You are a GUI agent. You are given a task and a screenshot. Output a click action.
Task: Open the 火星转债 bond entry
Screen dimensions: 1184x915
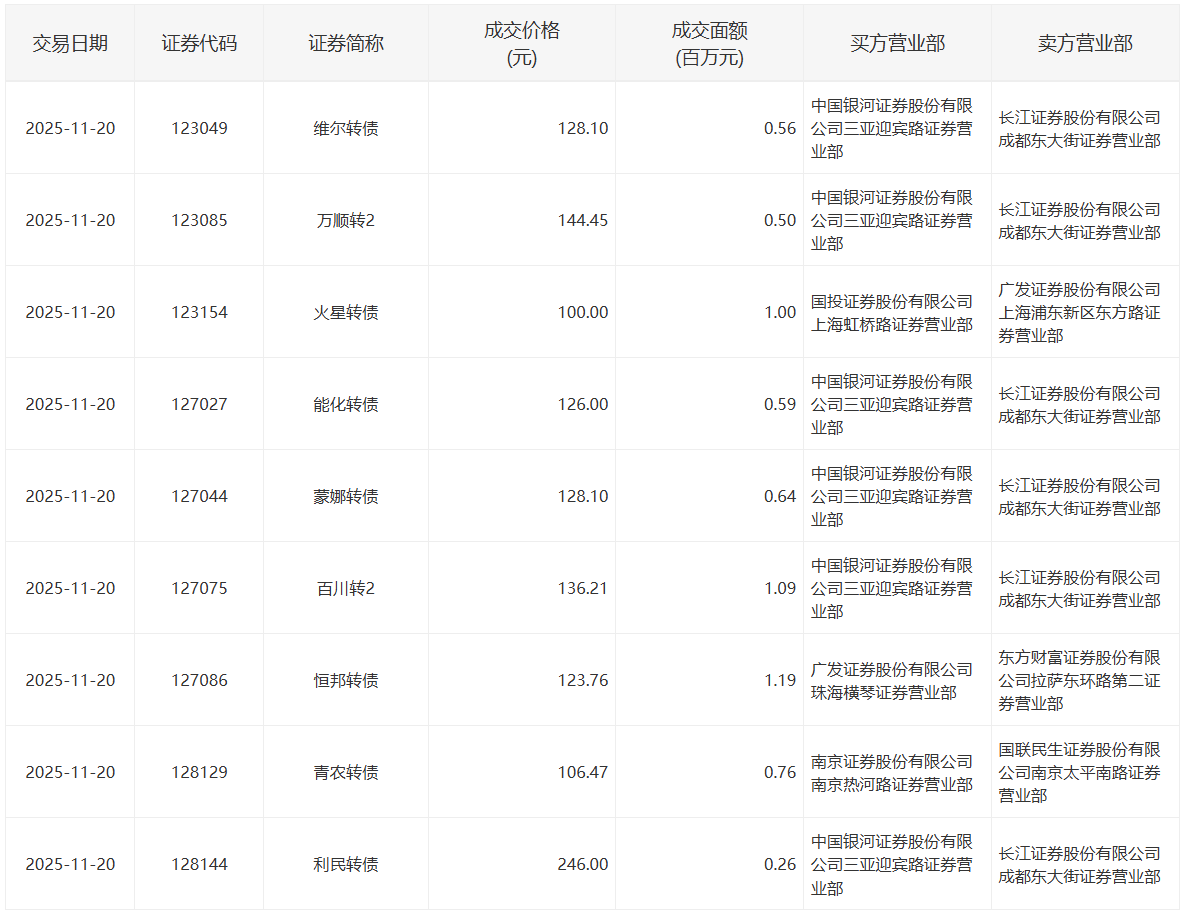[x=345, y=313]
